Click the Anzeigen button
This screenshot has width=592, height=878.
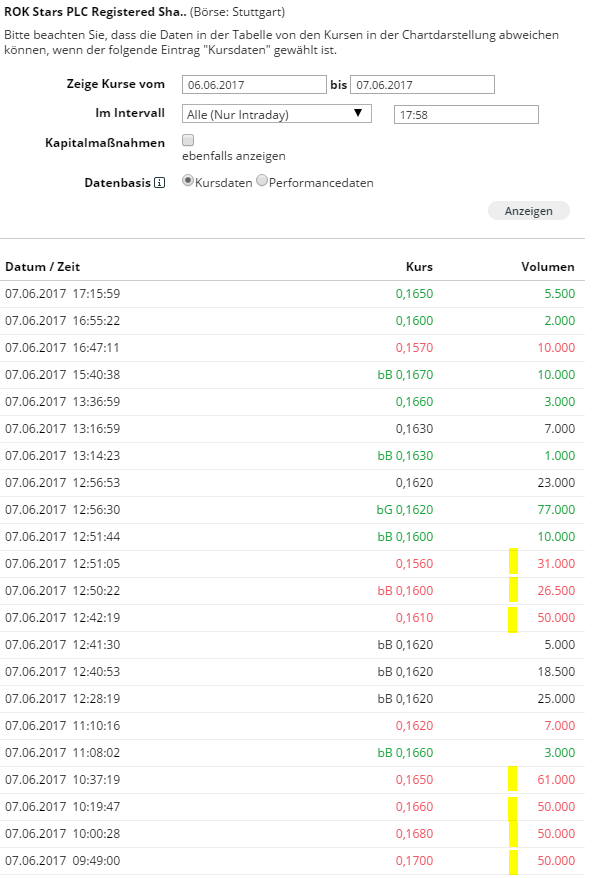tap(528, 210)
